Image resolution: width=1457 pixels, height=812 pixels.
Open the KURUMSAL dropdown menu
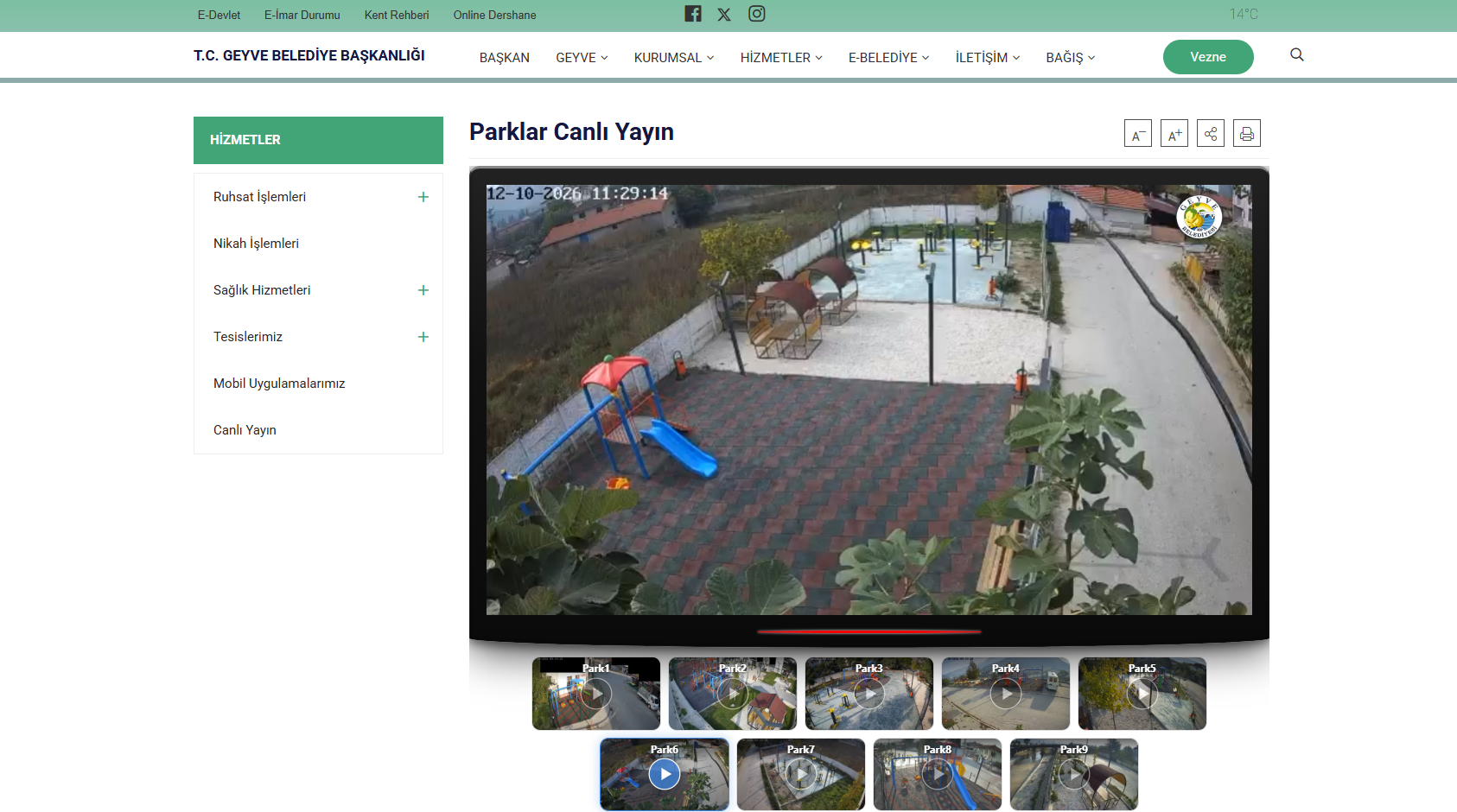click(x=674, y=58)
